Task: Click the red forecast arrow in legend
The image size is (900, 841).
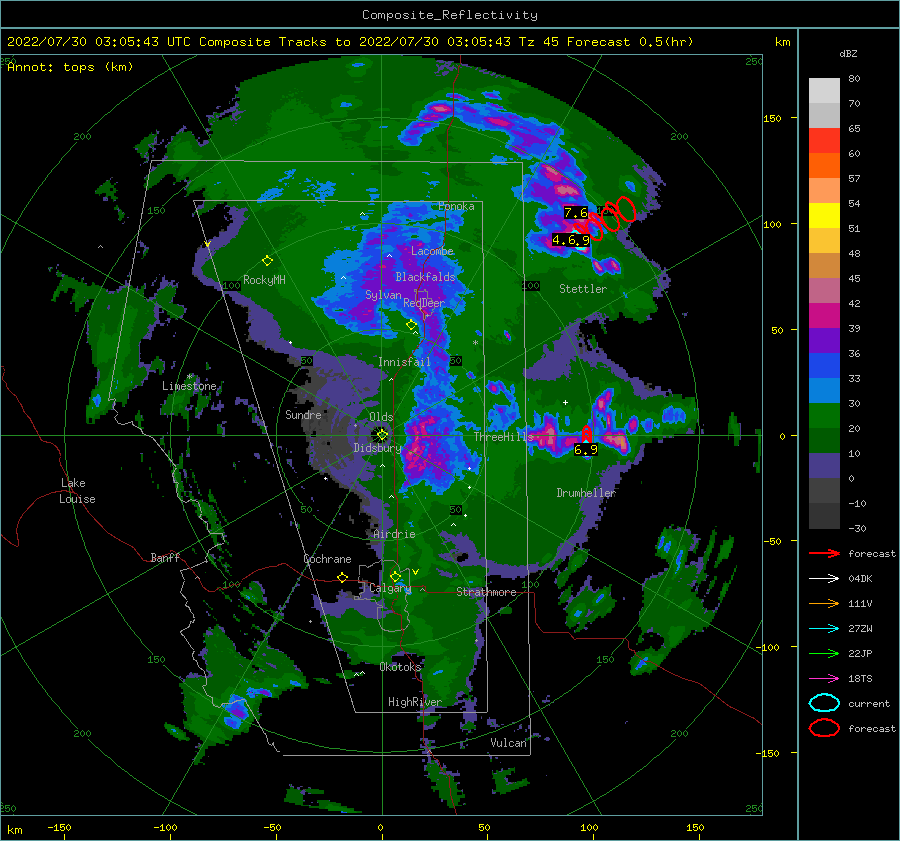Action: point(824,553)
